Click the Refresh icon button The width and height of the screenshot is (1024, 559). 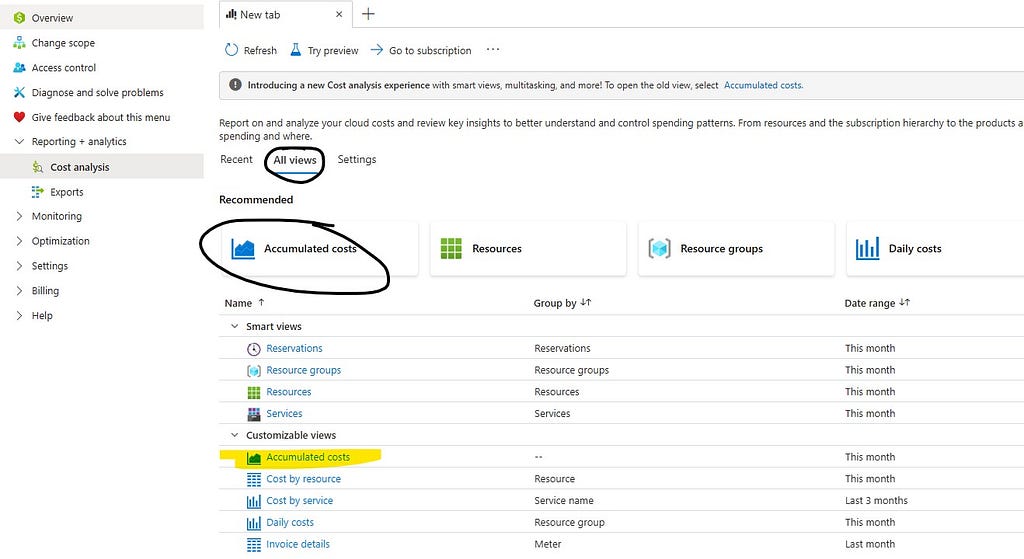pos(231,50)
